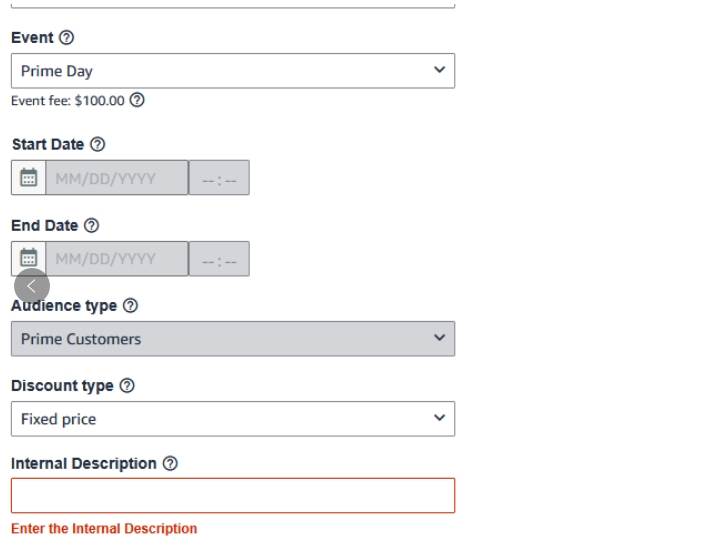This screenshot has height=553, width=718.
Task: Open the Start Date calendar picker icon
Action: tap(28, 178)
